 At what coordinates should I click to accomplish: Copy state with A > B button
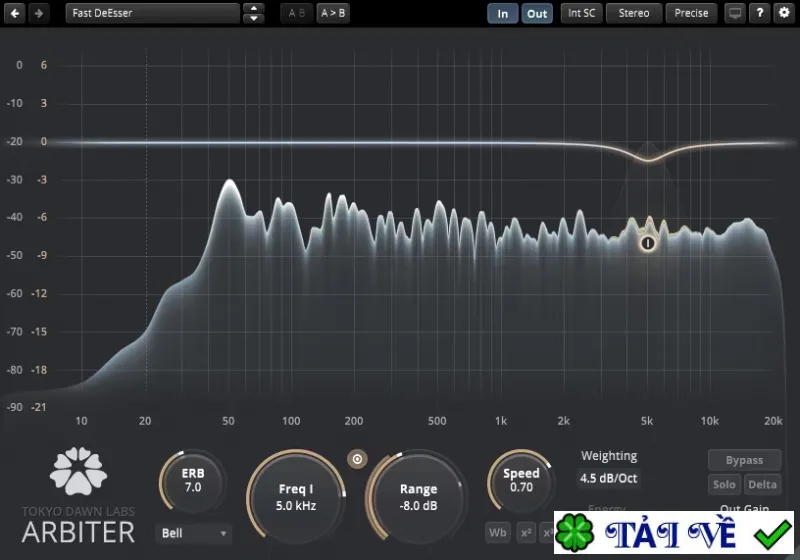(x=333, y=13)
